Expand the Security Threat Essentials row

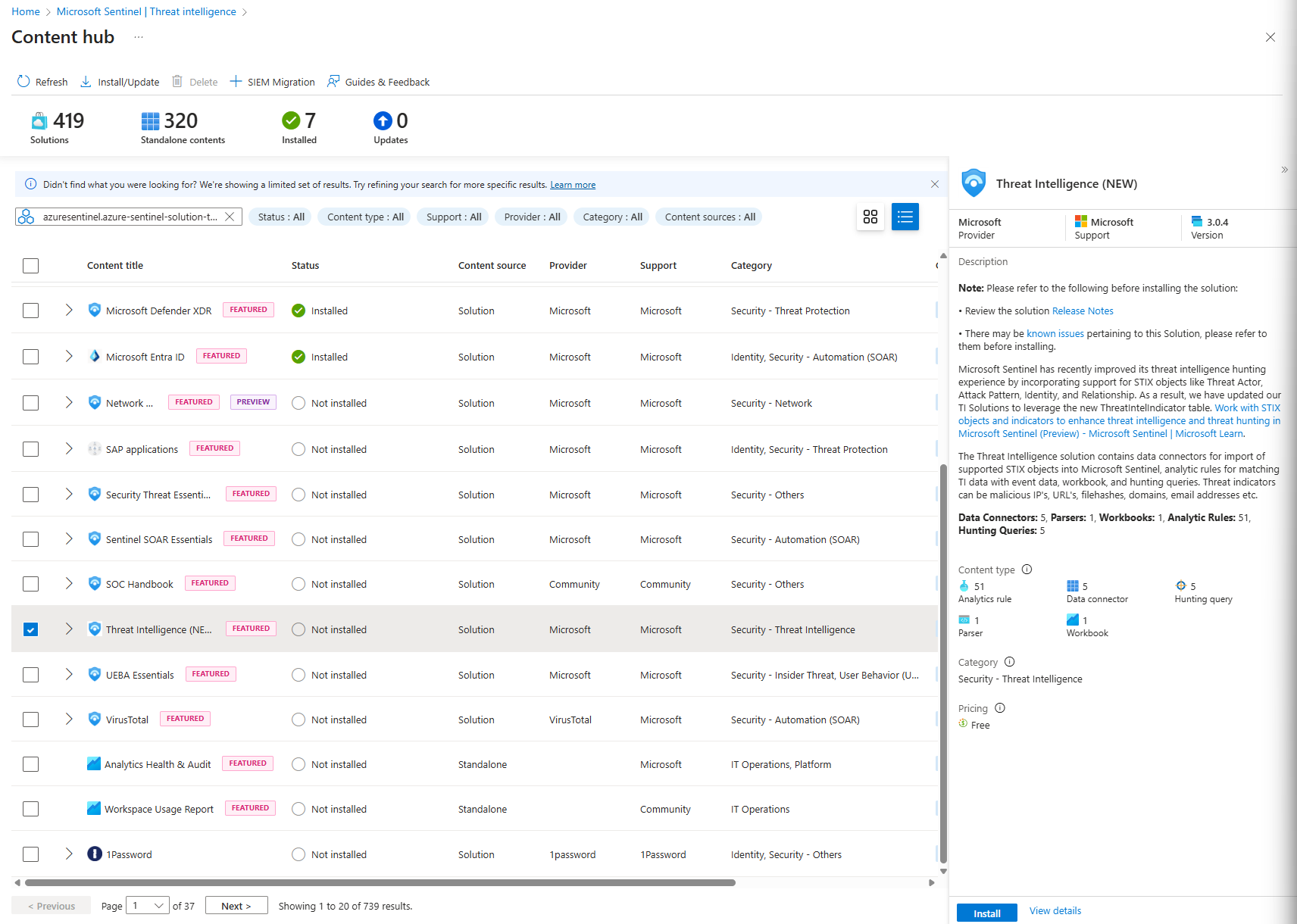(69, 494)
